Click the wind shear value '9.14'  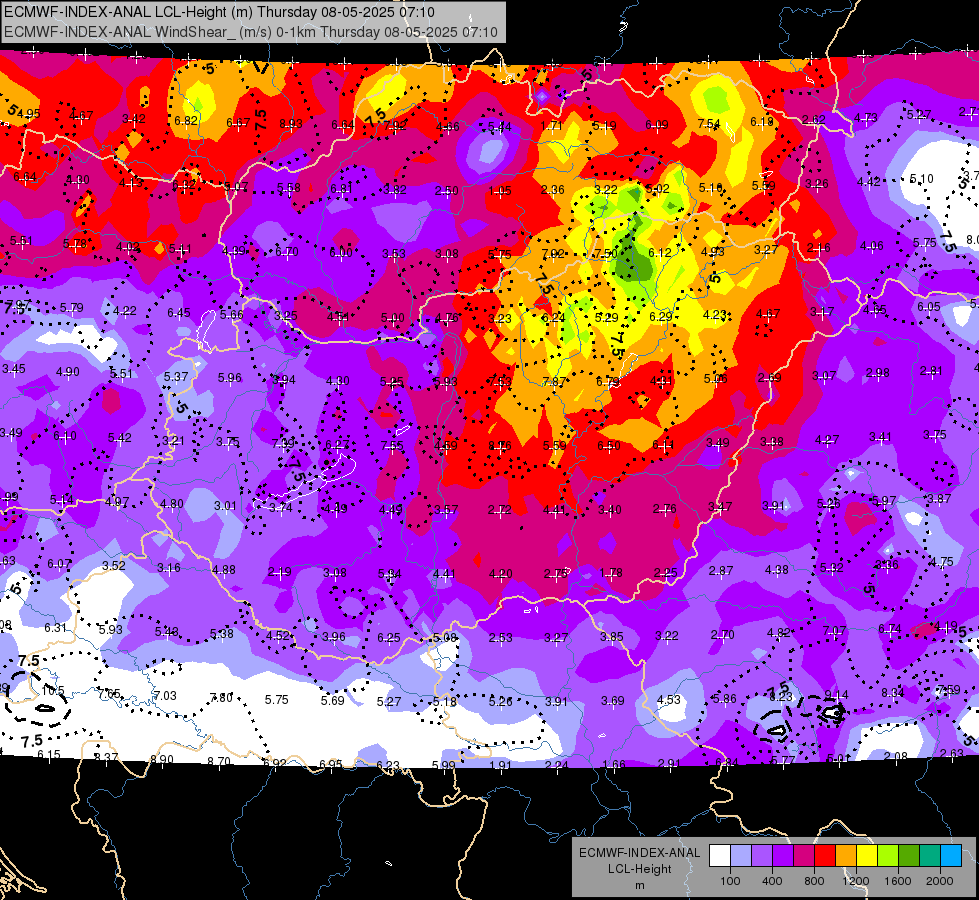[x=837, y=695]
